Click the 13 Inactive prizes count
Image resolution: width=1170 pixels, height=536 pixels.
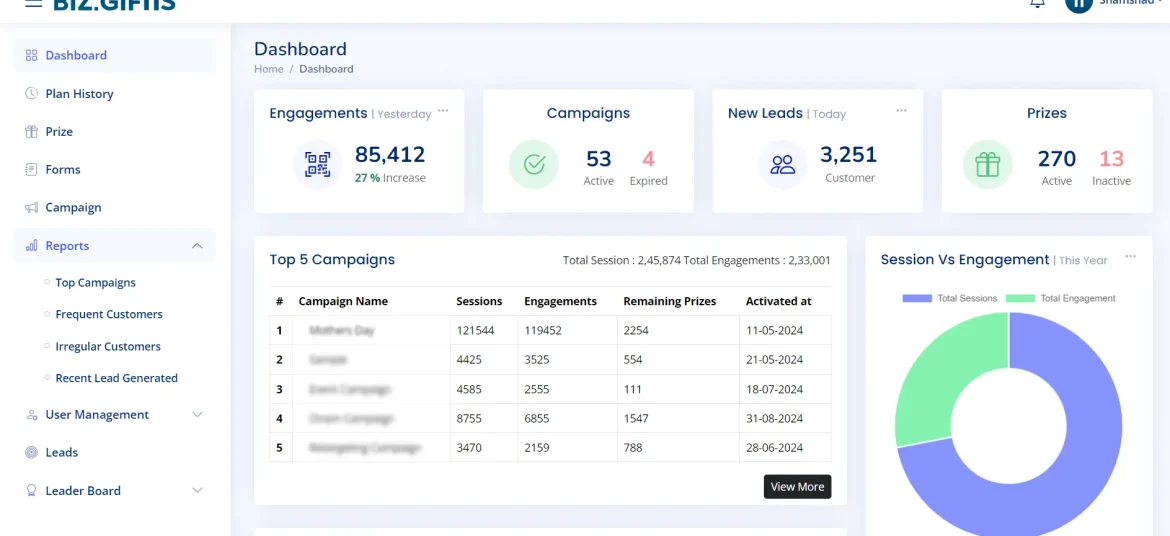[x=1111, y=159]
